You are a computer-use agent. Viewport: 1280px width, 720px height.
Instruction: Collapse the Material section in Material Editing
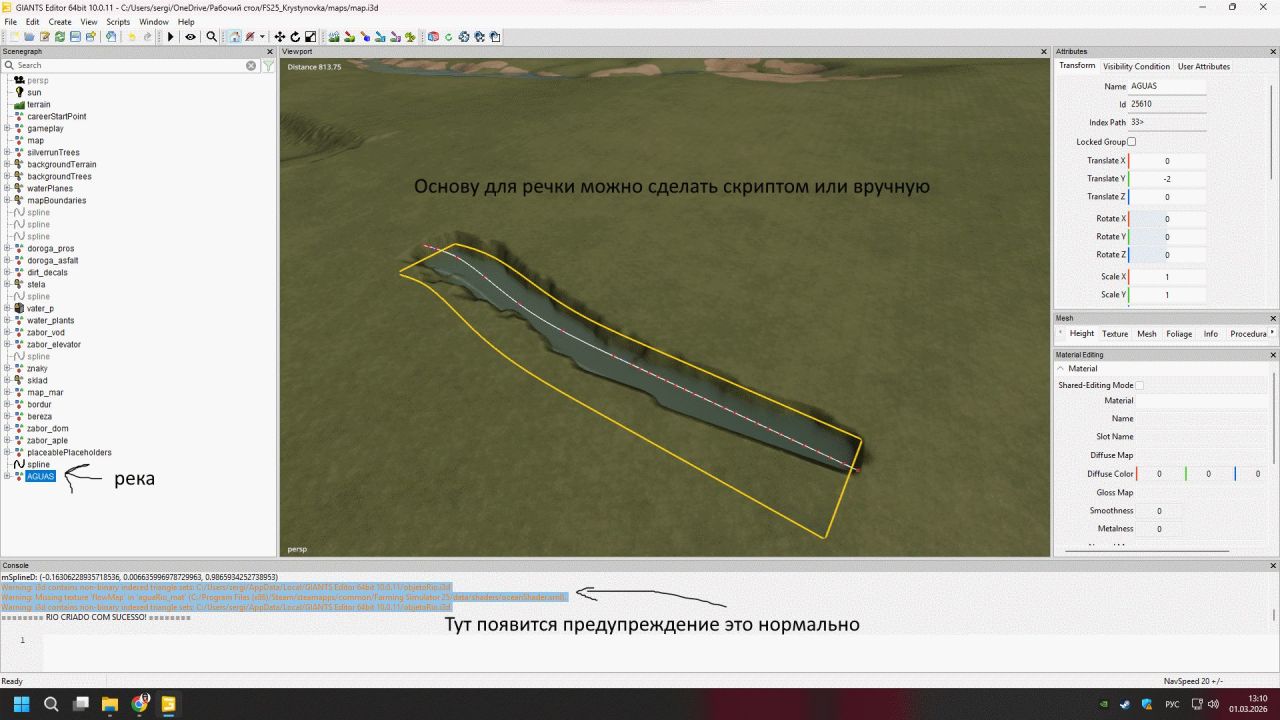pos(1061,368)
